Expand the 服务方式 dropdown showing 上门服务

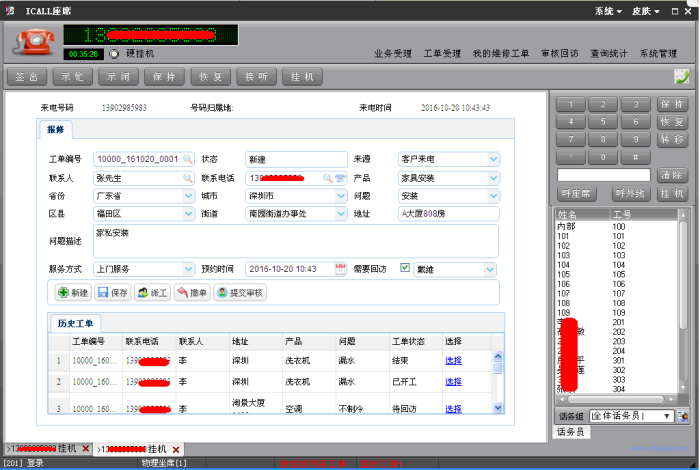[x=188, y=269]
